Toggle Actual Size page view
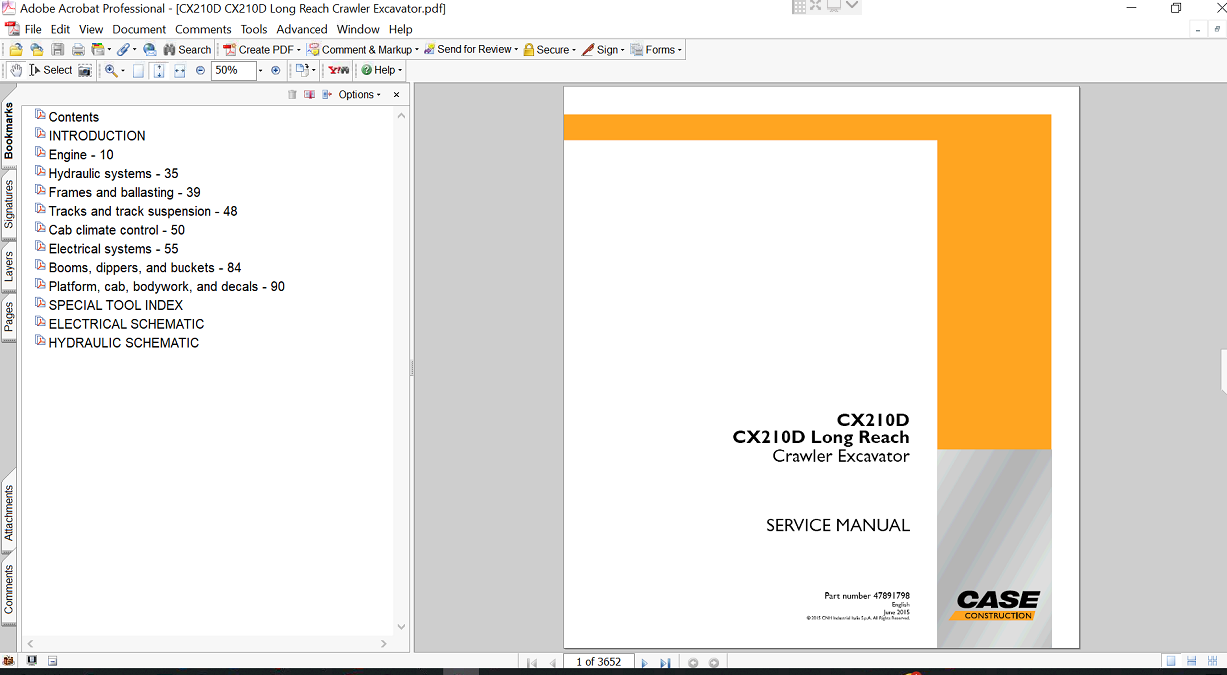The width and height of the screenshot is (1227, 675). click(x=139, y=70)
